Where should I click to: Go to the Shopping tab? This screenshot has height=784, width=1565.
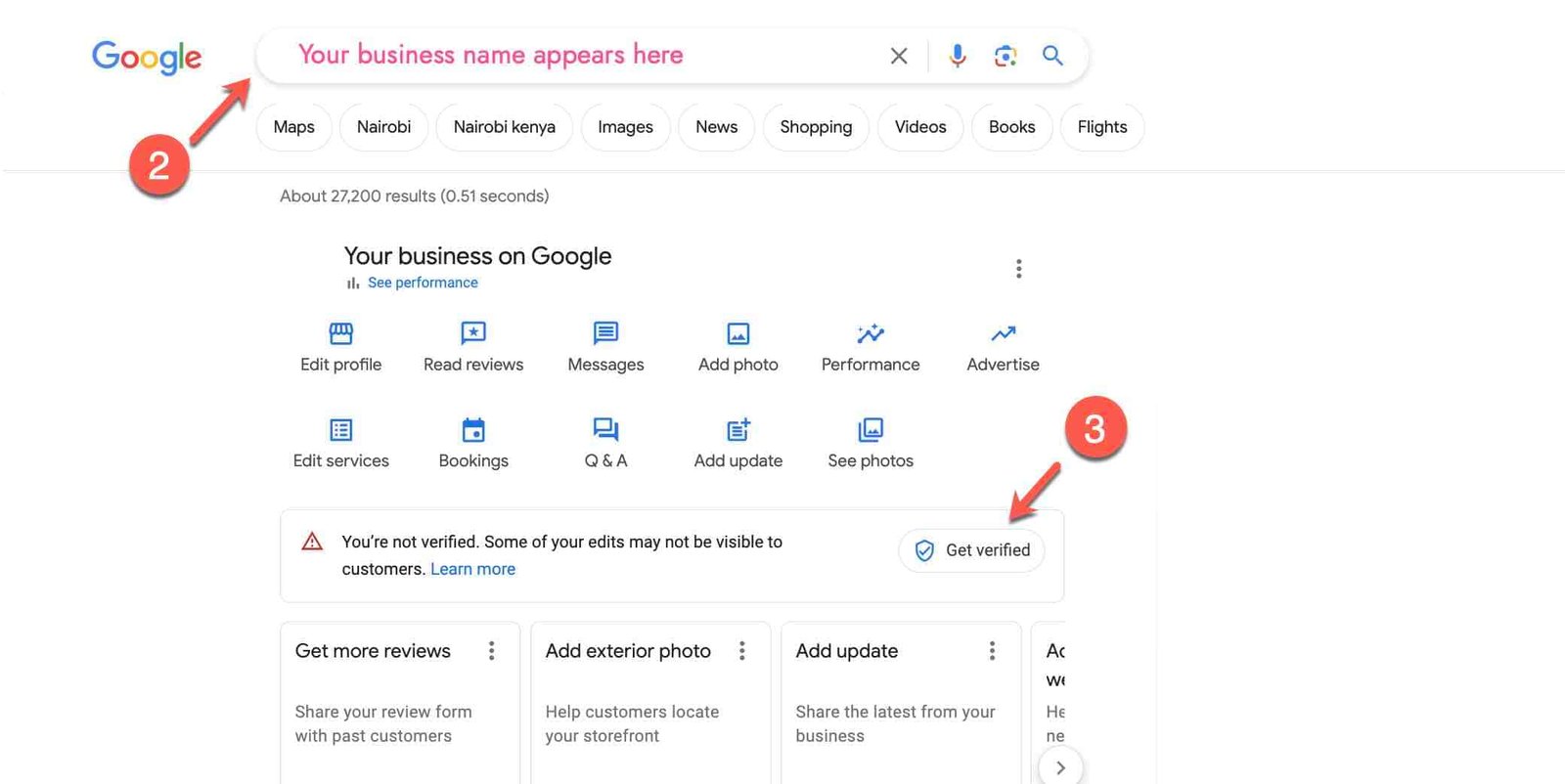coord(816,127)
